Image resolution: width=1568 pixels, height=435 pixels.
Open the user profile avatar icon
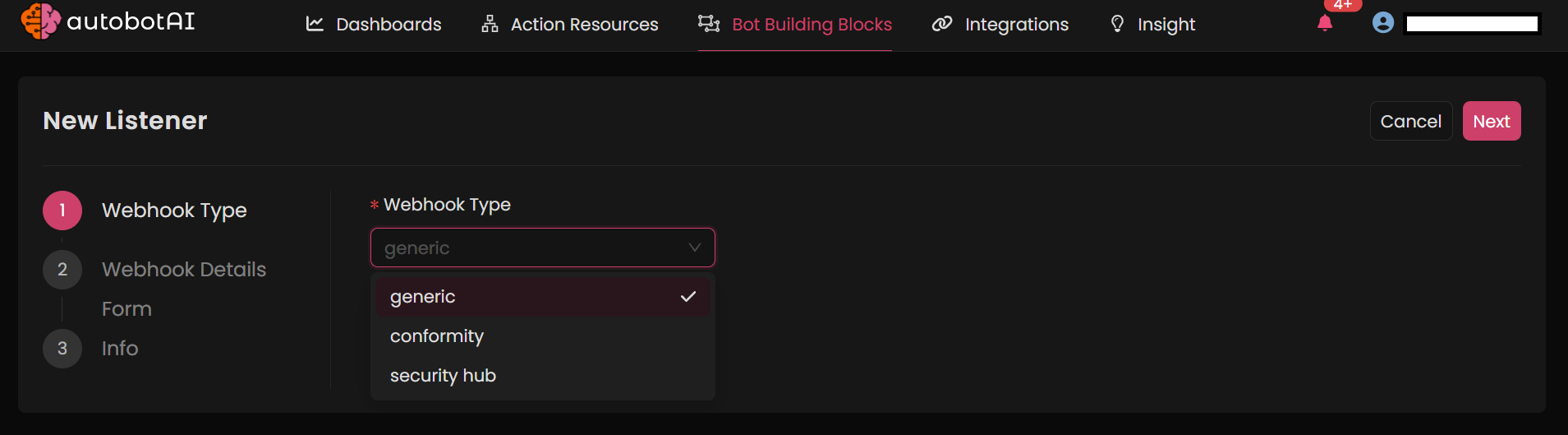click(x=1383, y=23)
